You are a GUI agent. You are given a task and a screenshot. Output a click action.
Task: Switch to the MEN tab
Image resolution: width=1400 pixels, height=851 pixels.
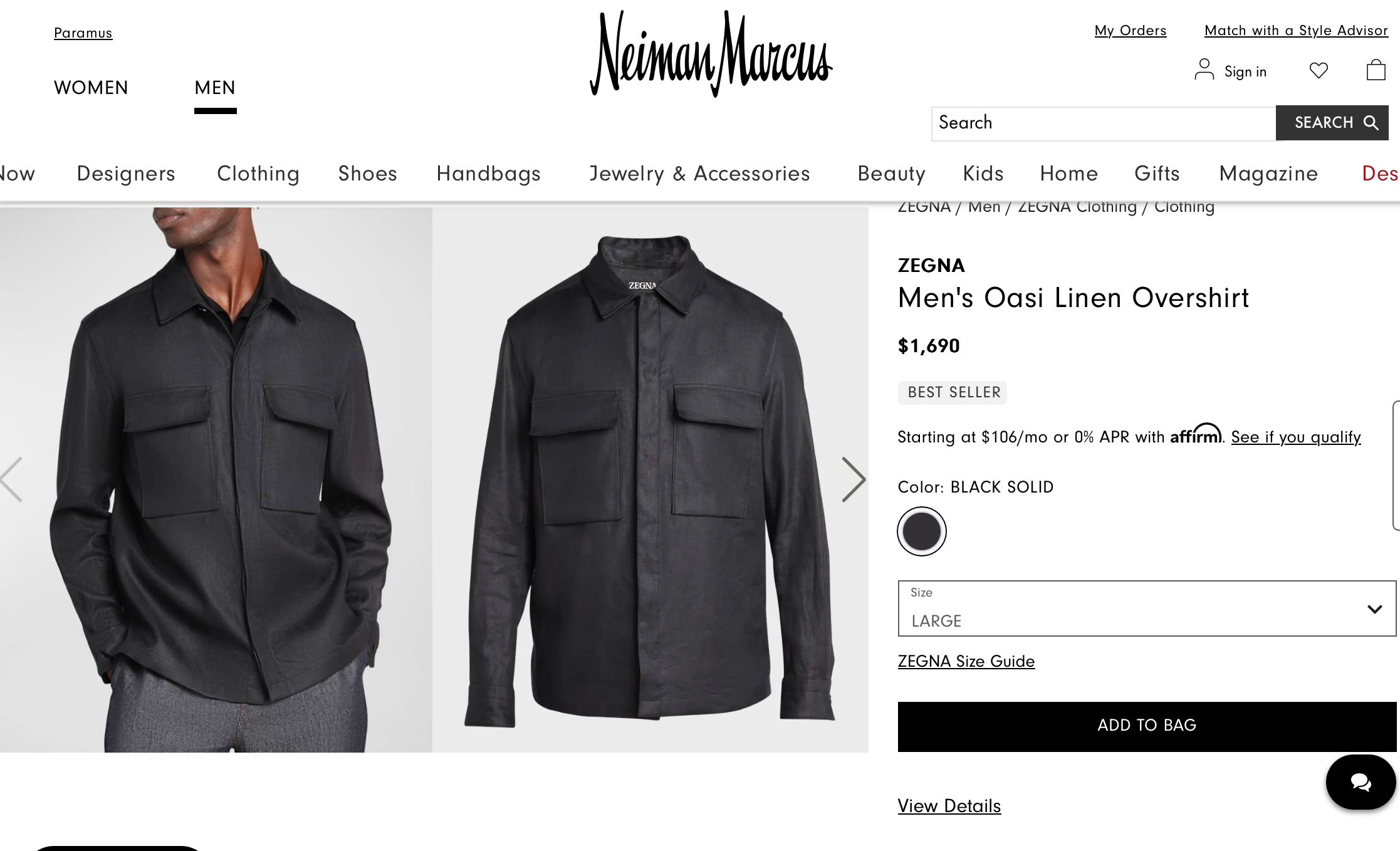coord(214,88)
